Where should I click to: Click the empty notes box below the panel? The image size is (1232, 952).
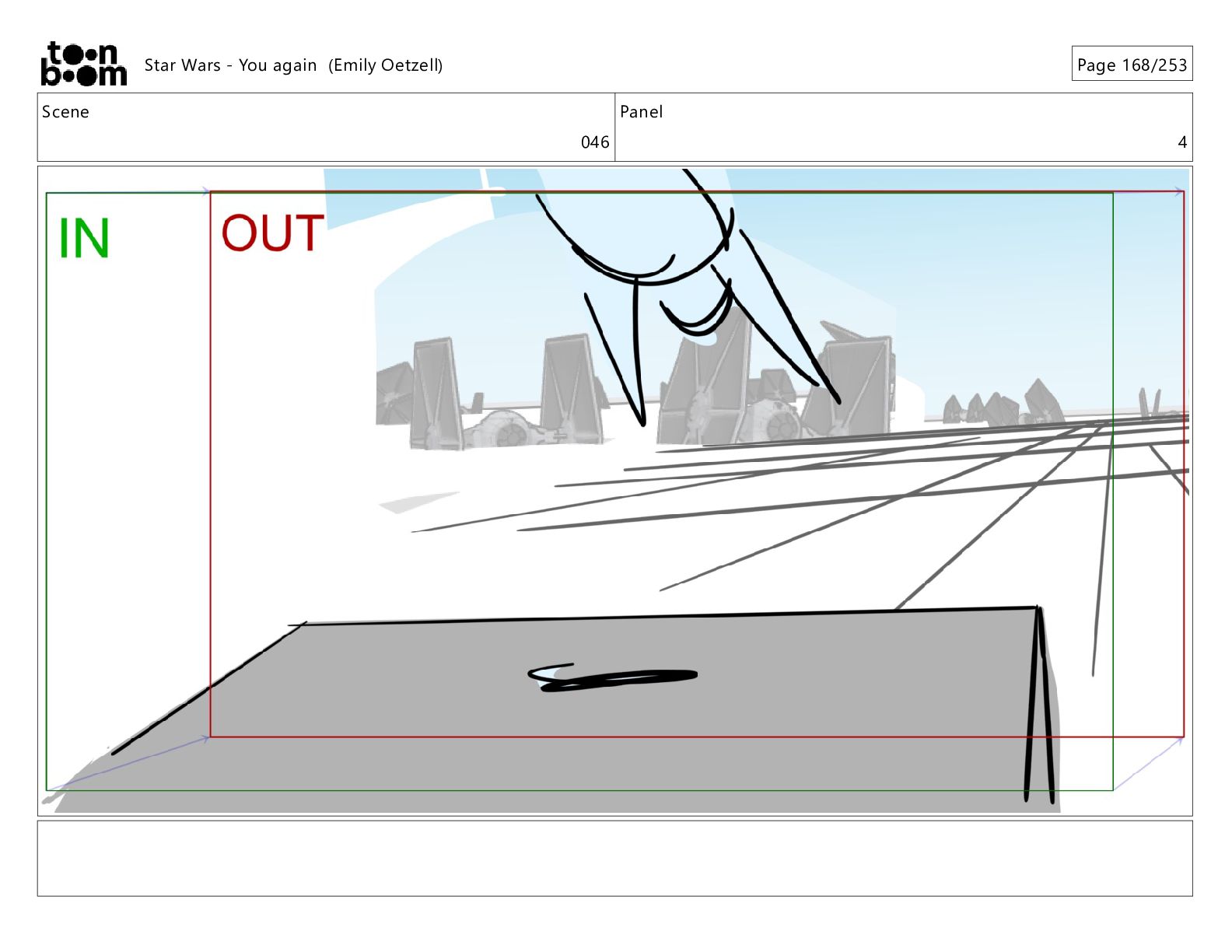click(614, 859)
